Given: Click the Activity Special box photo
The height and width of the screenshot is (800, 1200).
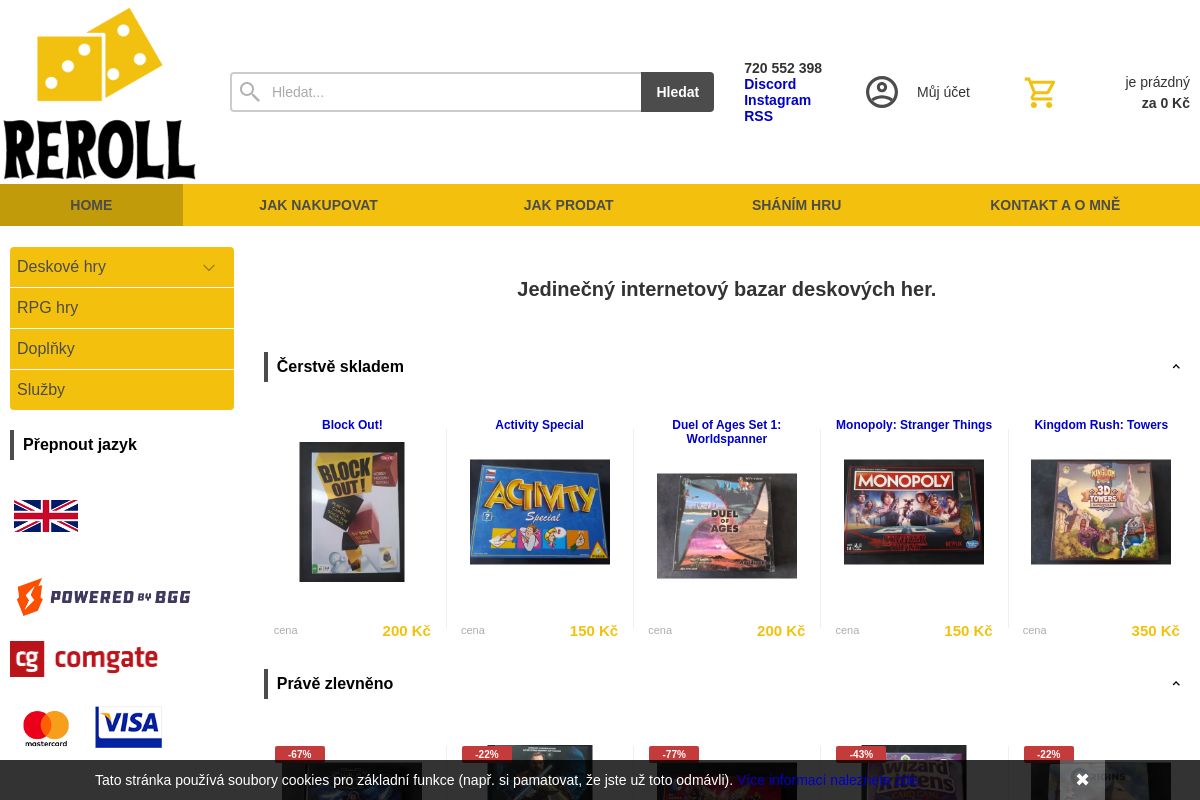Looking at the screenshot, I should pos(540,512).
